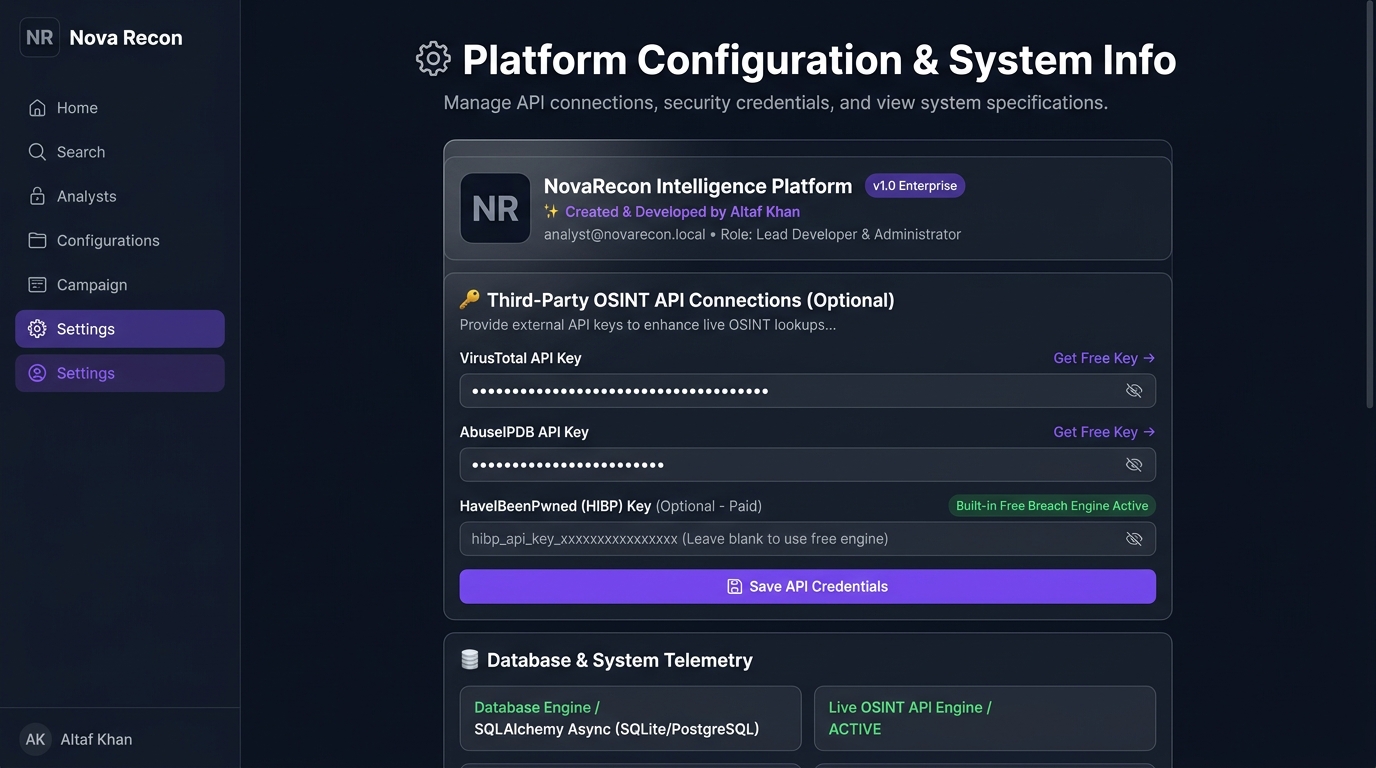This screenshot has width=1376, height=768.
Task: Click the NovaRecon Intelligence Platform heading
Action: click(x=698, y=186)
